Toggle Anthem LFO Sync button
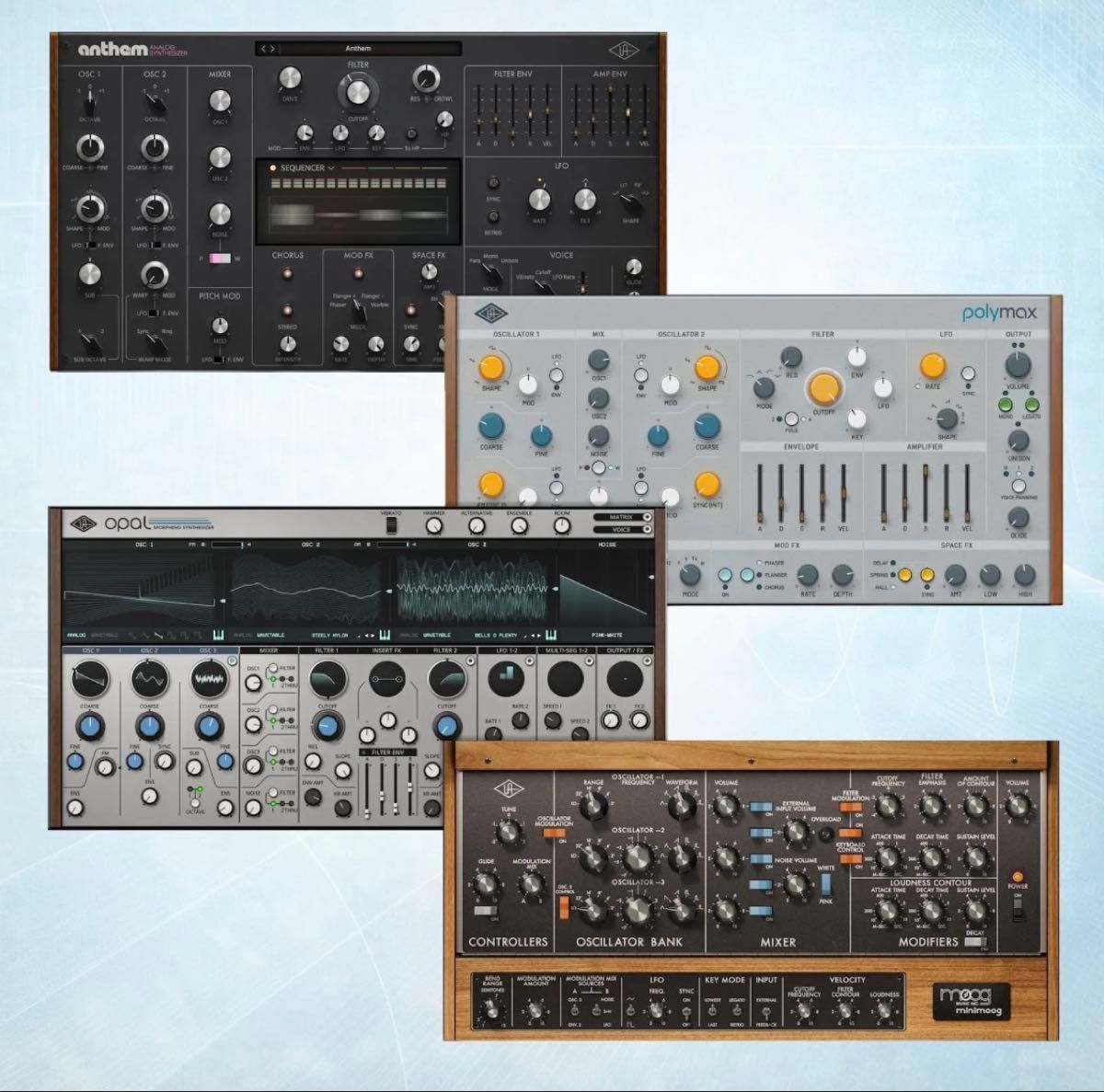 494,184
